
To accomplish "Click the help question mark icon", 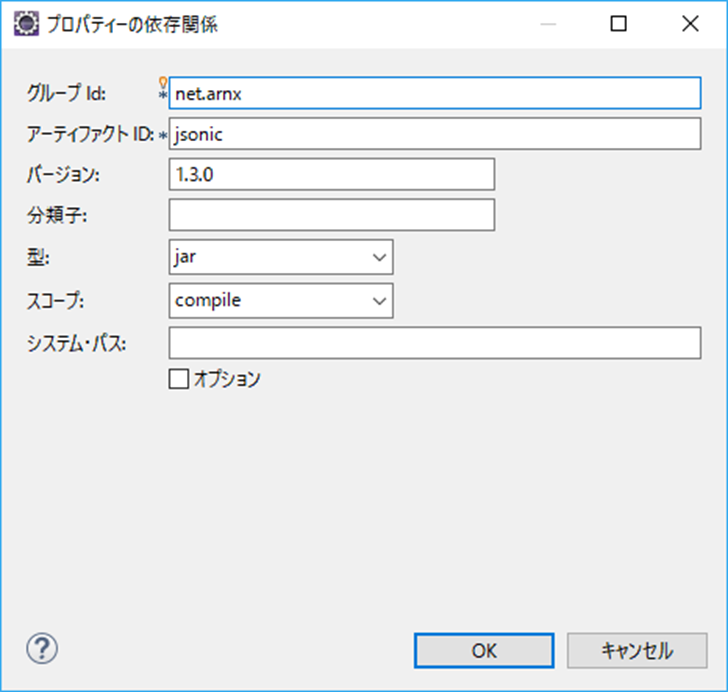I will click(x=42, y=648).
